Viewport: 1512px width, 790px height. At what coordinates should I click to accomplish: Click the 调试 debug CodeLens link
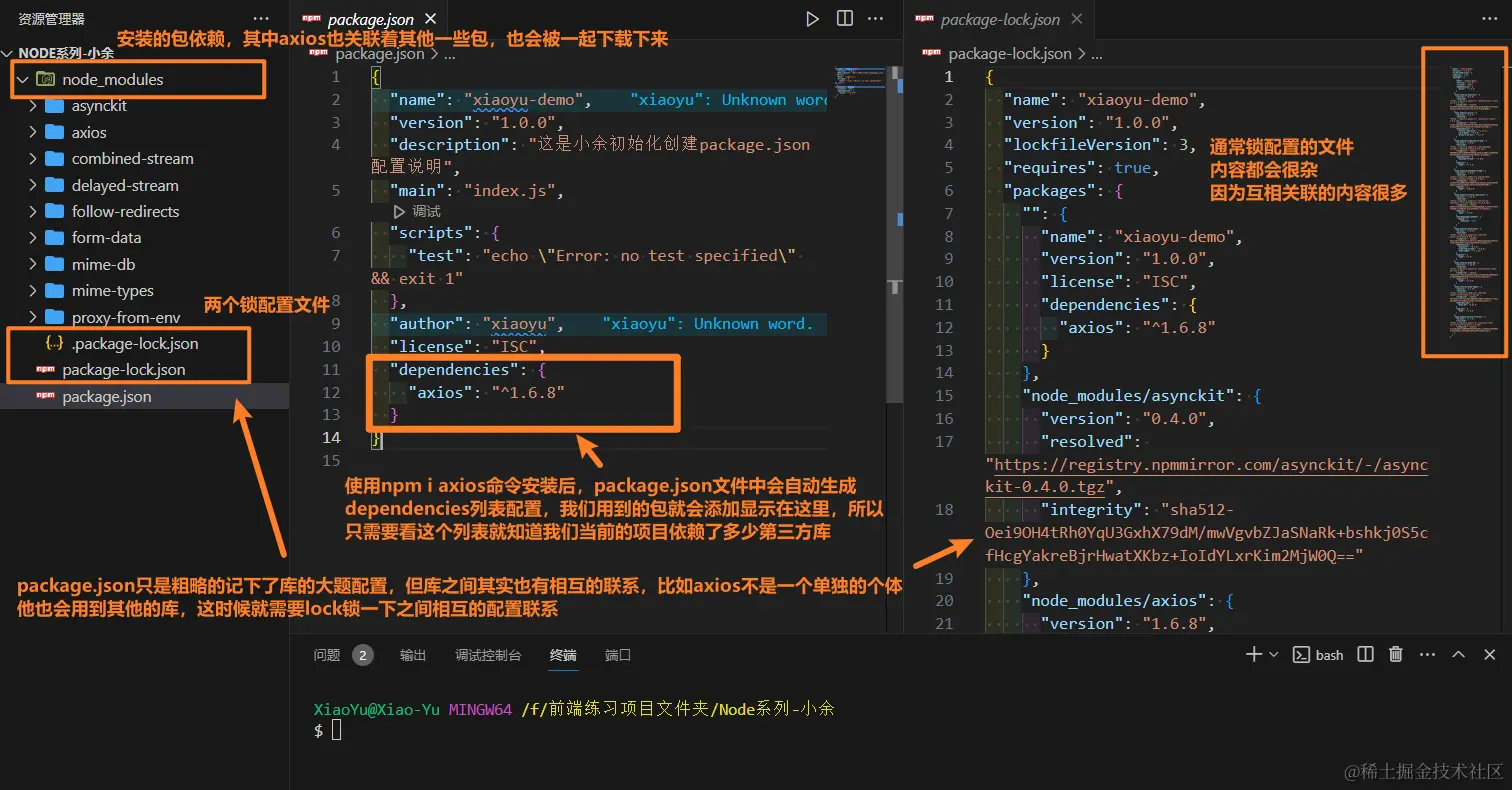pos(427,212)
